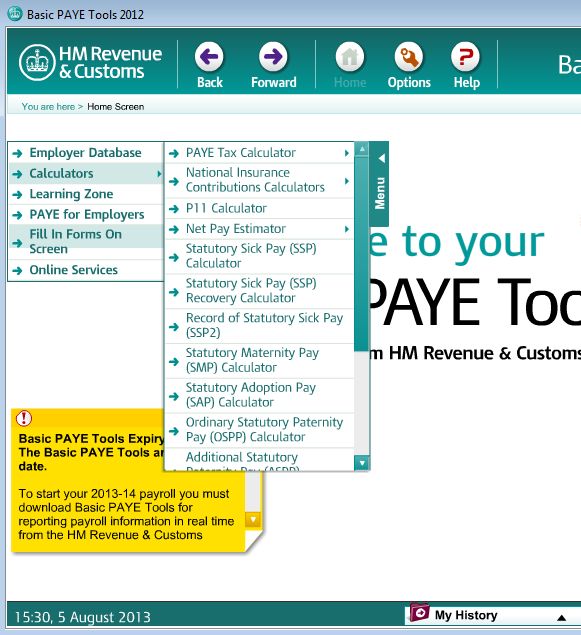
Task: Click submenu scrollbar up arrow
Action: point(362,149)
